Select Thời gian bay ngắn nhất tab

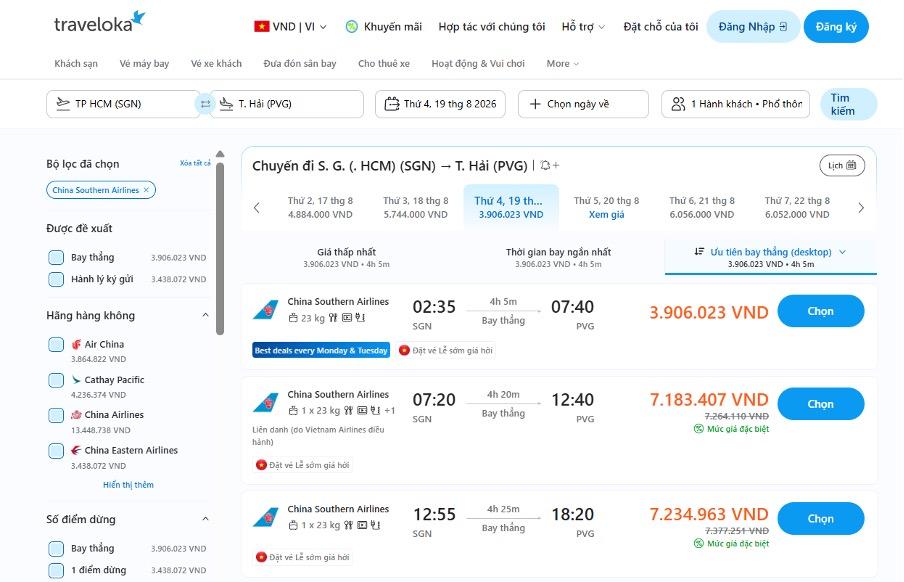pyautogui.click(x=558, y=257)
